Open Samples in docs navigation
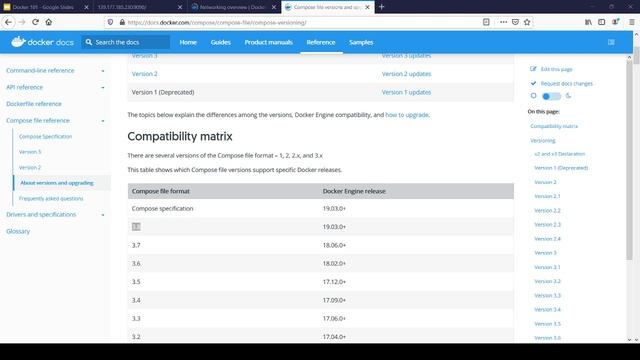The image size is (640, 360). pyautogui.click(x=361, y=42)
